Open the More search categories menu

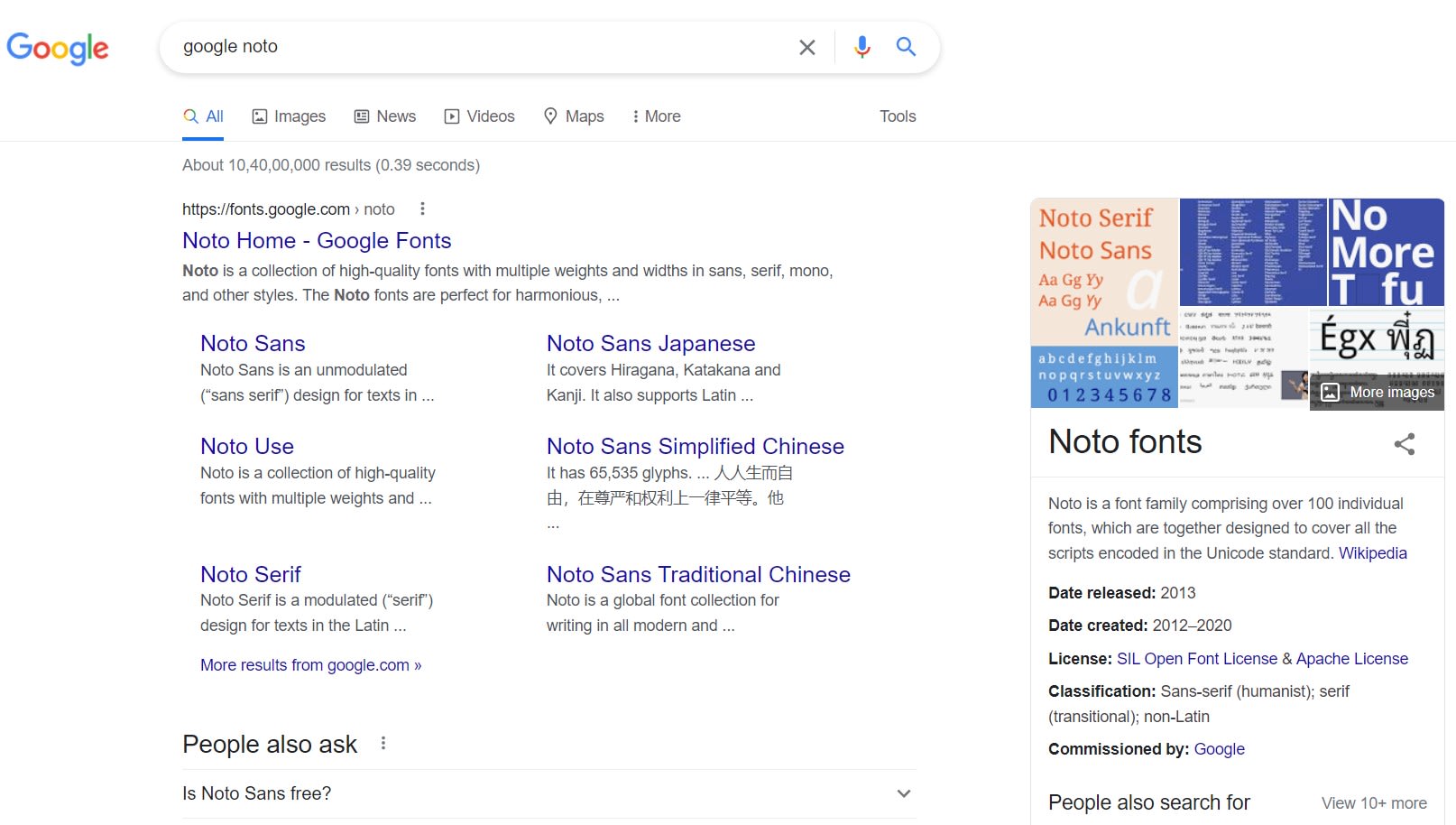[657, 116]
